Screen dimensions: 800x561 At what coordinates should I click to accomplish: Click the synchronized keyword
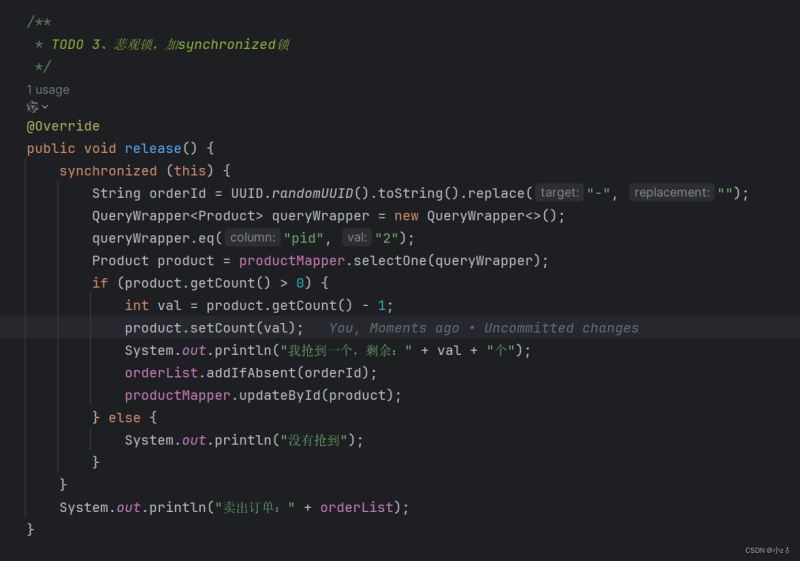coord(108,171)
